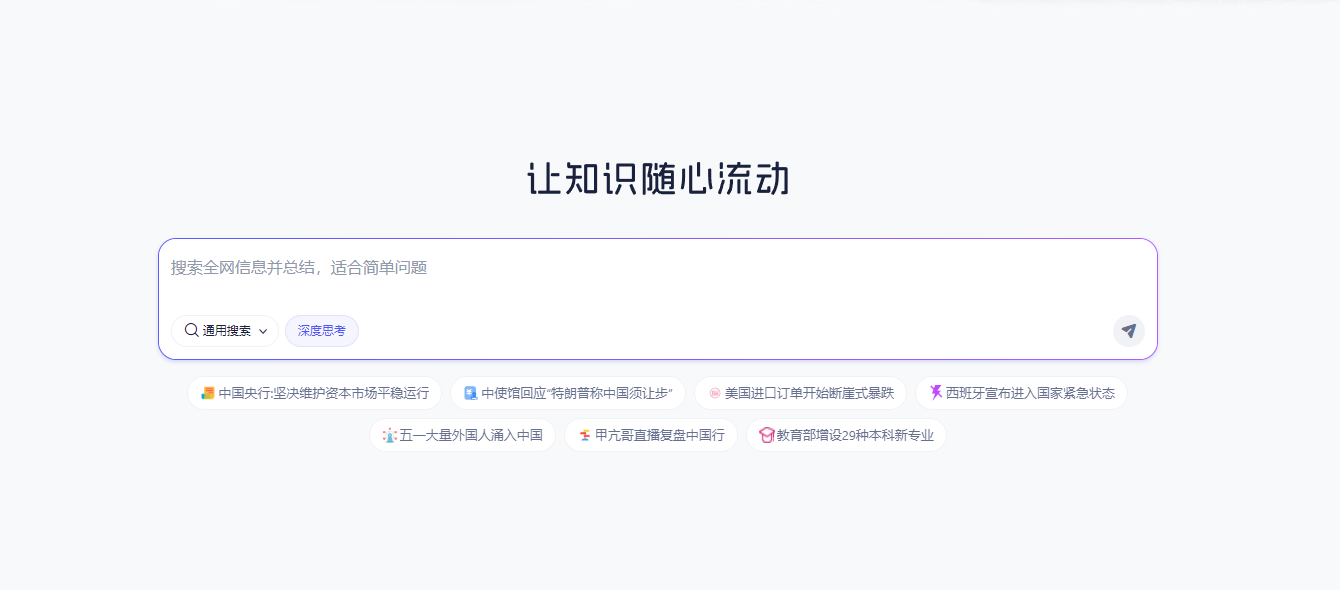
Task: Click the icon beside 五一大量外国人 topic
Action: click(x=390, y=435)
